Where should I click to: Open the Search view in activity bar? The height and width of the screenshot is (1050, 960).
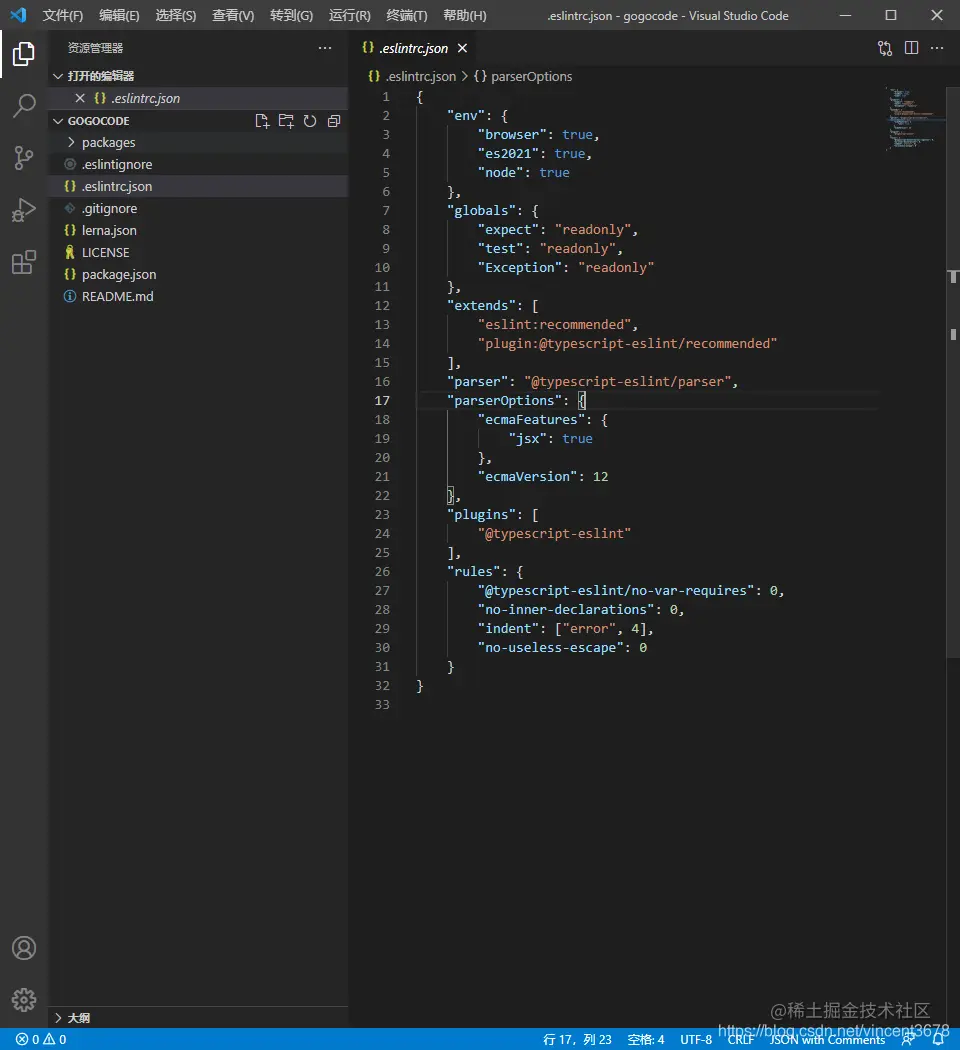click(23, 106)
